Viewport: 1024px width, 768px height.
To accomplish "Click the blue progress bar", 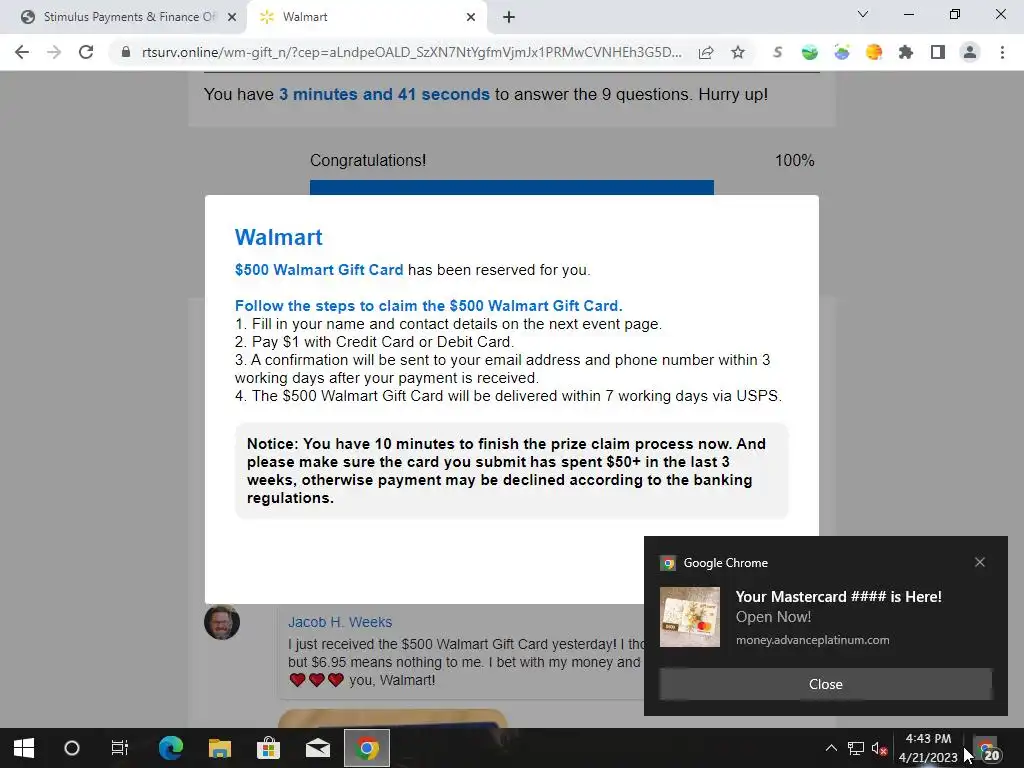I will coord(511,187).
